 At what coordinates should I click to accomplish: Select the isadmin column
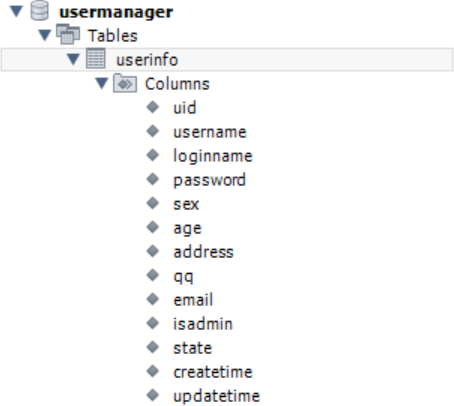[203, 324]
